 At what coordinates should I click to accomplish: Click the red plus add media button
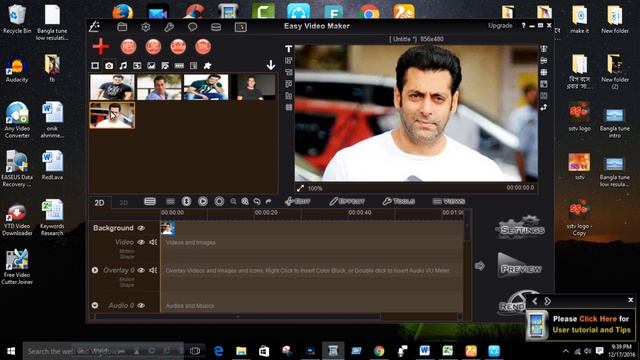pyautogui.click(x=101, y=47)
